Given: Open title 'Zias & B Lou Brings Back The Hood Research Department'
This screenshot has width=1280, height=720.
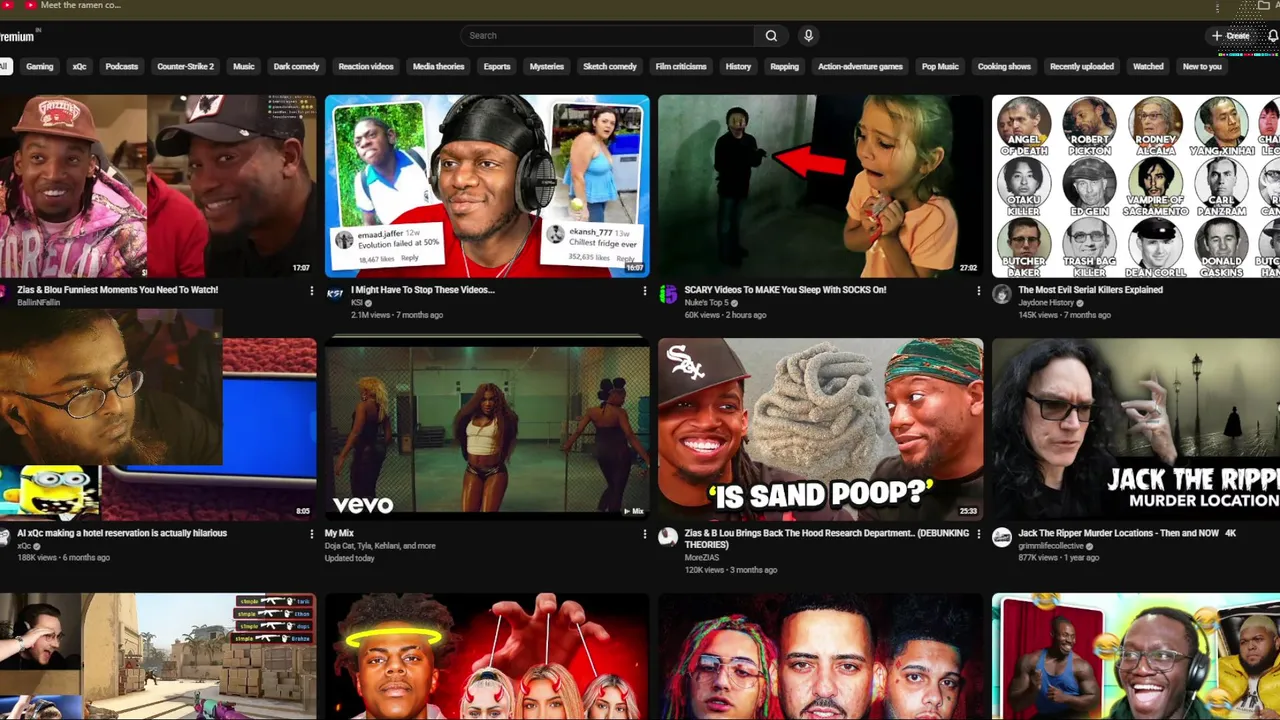Looking at the screenshot, I should click(x=826, y=539).
